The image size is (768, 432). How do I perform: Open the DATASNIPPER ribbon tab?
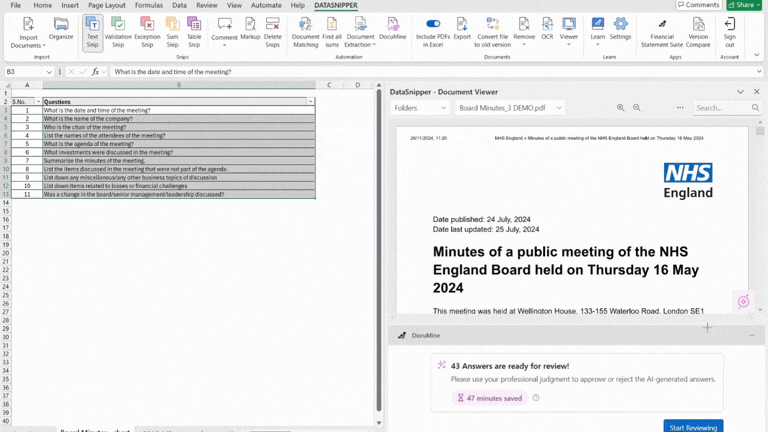336,5
